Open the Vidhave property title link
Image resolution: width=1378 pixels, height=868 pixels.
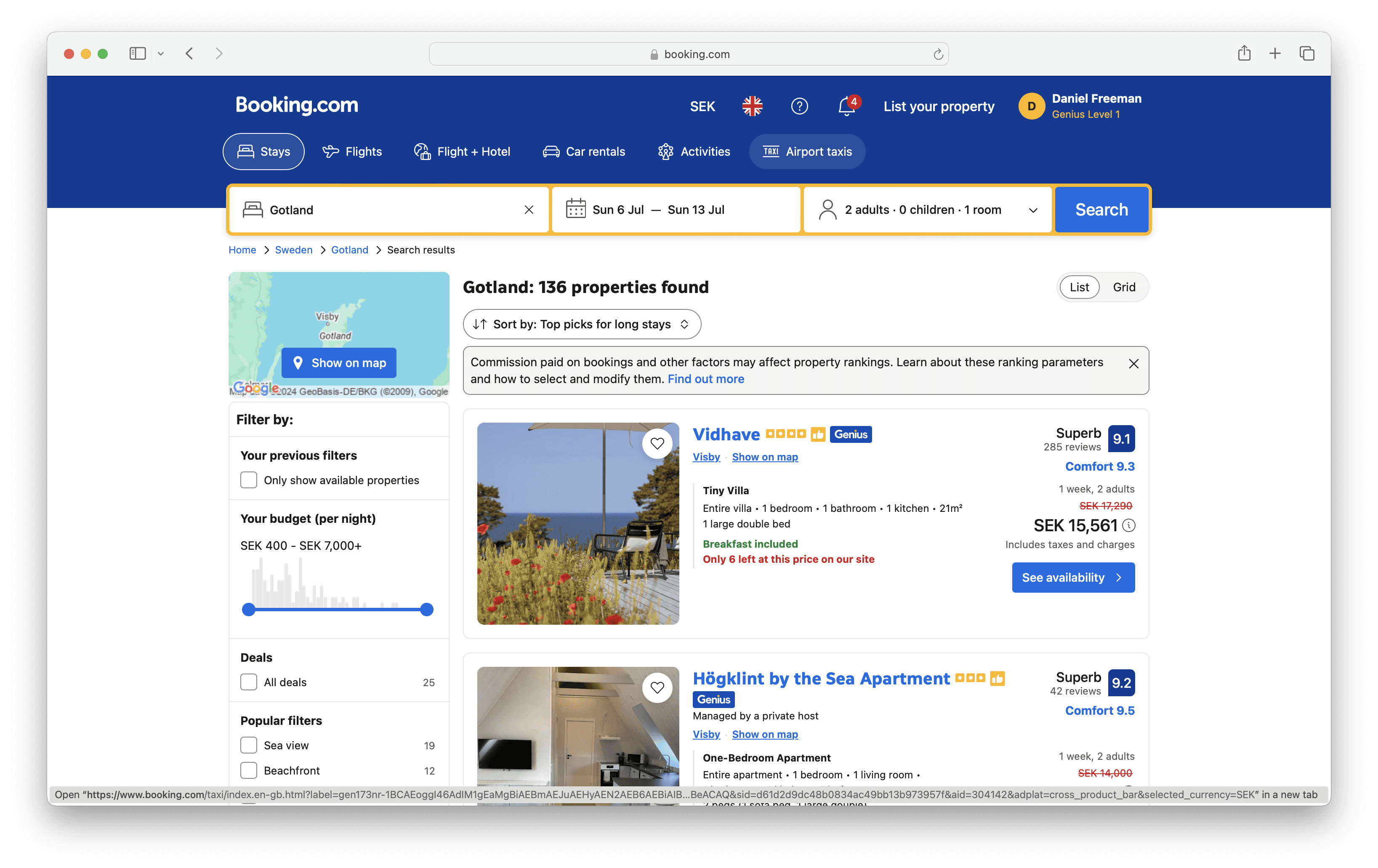(x=726, y=434)
